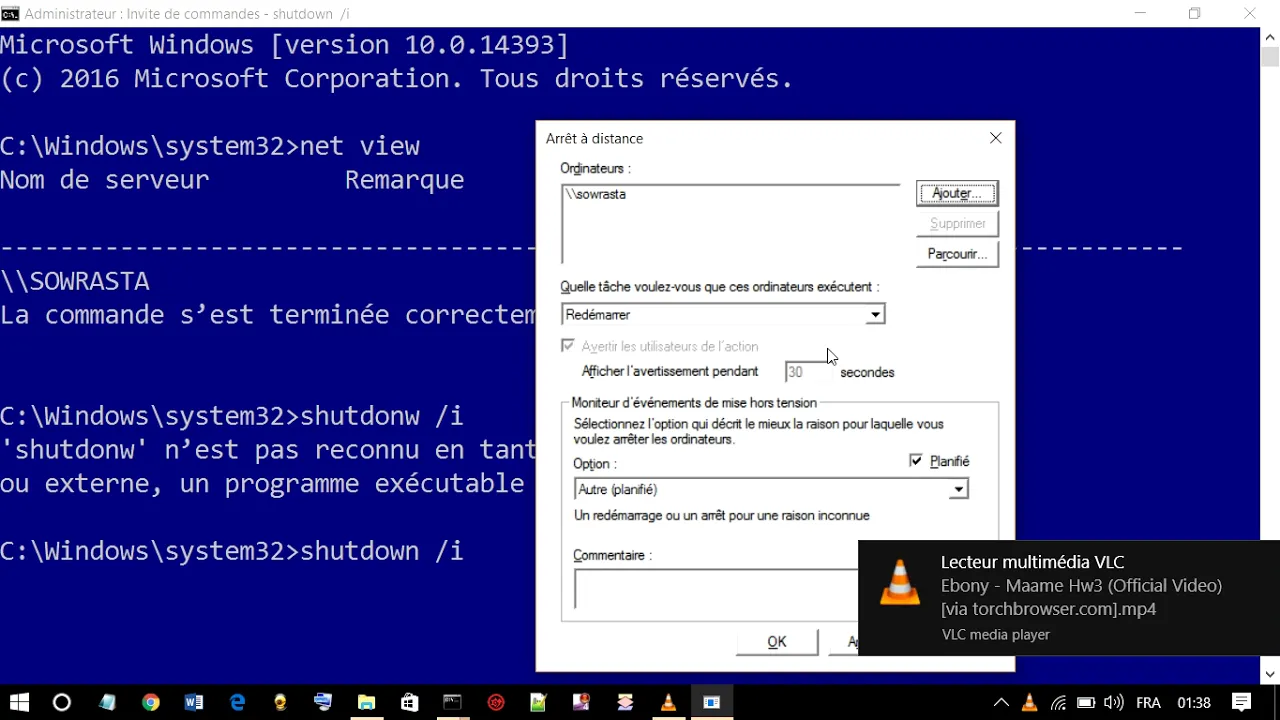Toggle the Planifié checkbox

(916, 461)
